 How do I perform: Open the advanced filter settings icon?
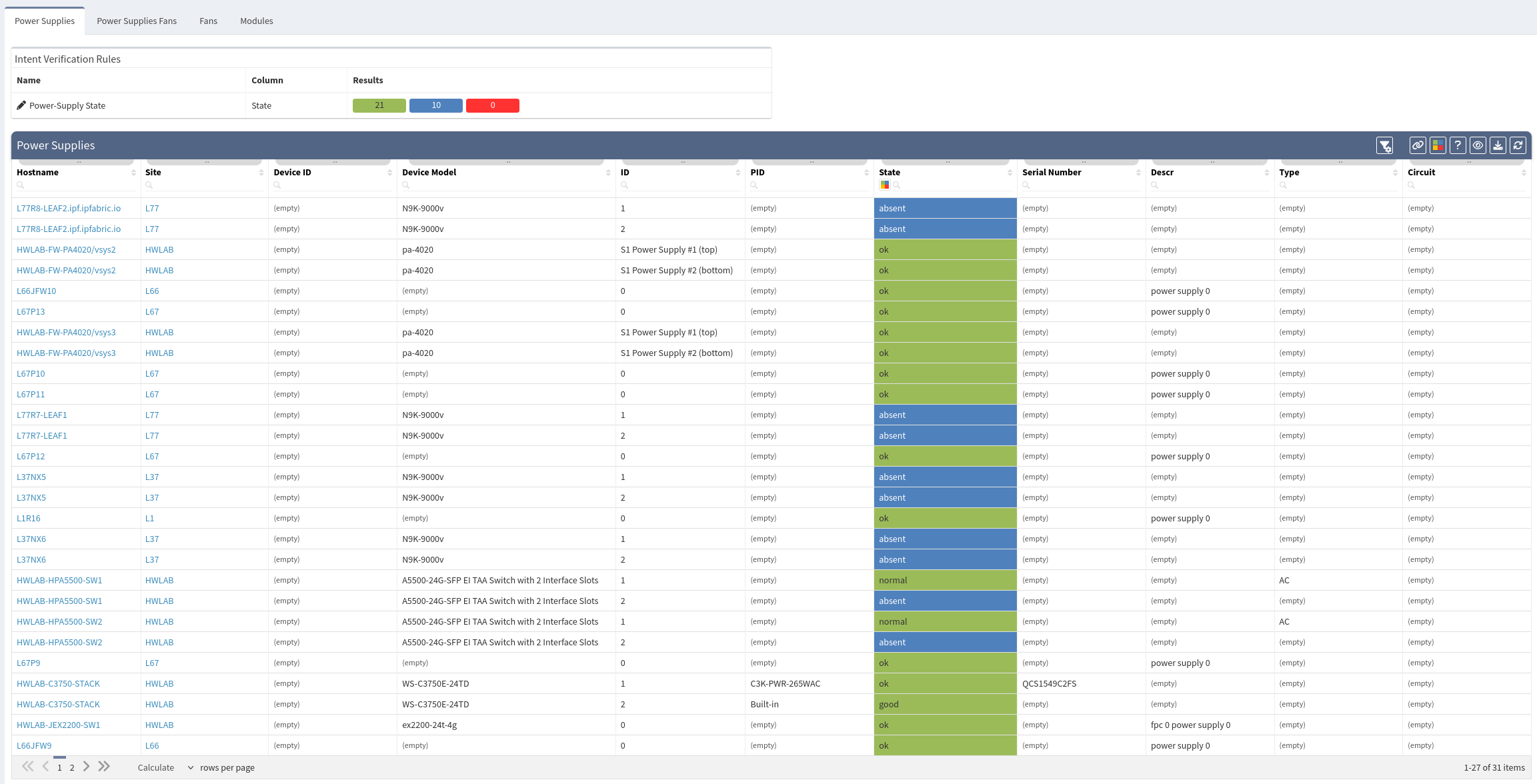coord(1385,145)
